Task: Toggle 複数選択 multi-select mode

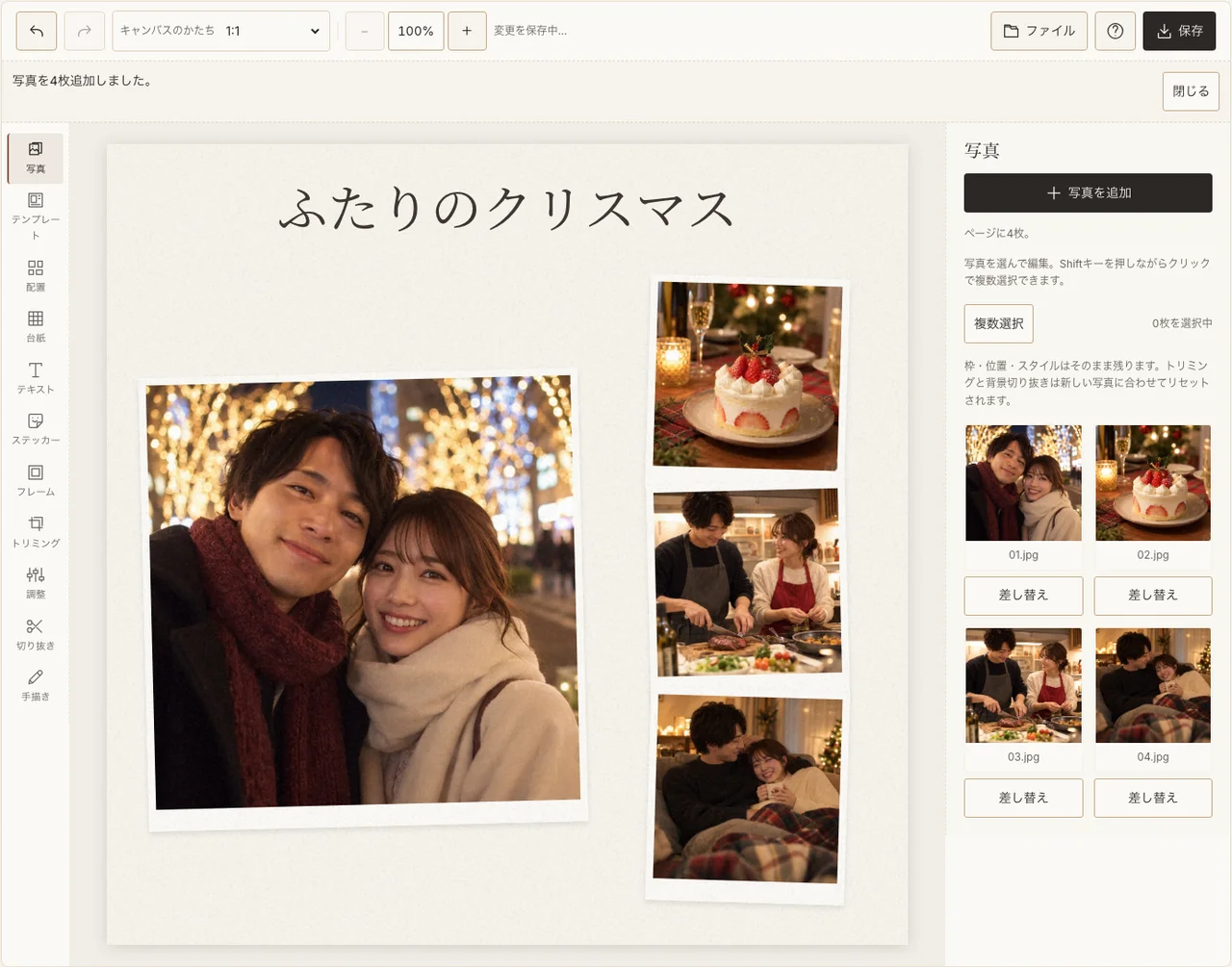Action: coord(999,323)
